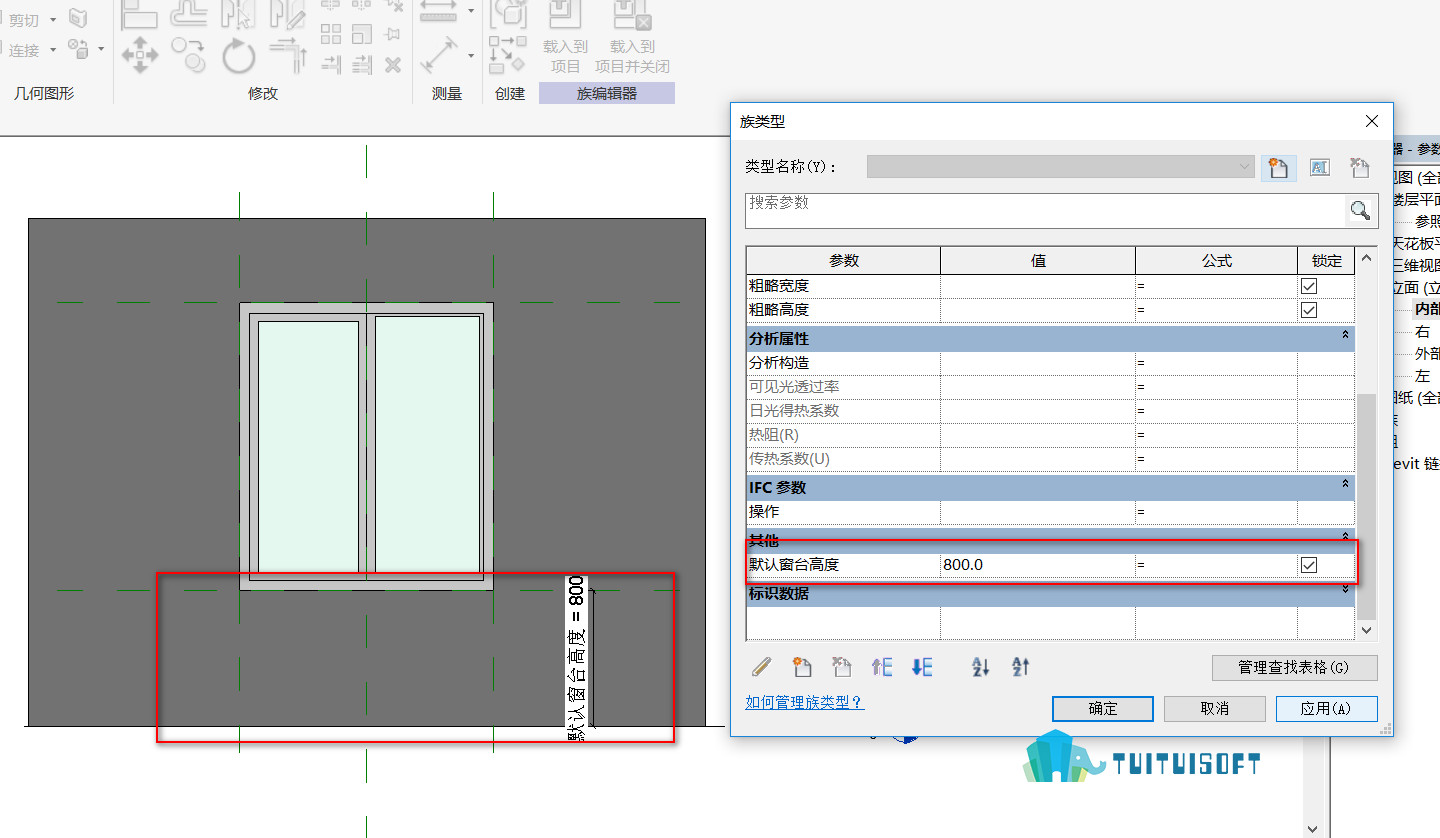Click 载入到项目并关闭 load and close button
The width and height of the screenshot is (1440, 838).
(632, 37)
